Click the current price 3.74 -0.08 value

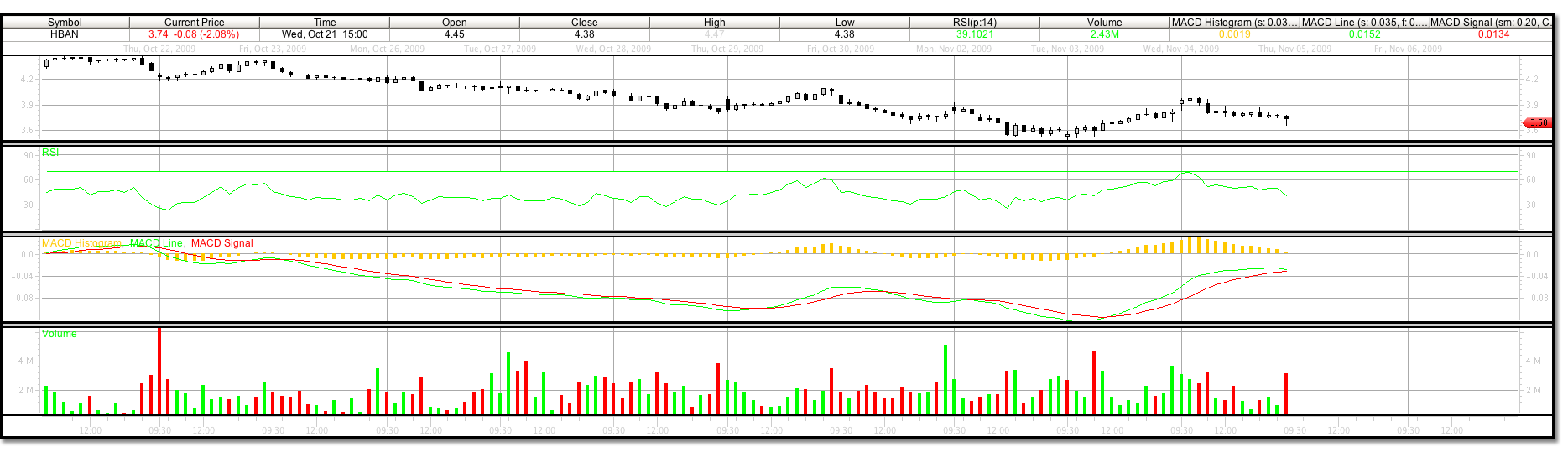tap(194, 34)
